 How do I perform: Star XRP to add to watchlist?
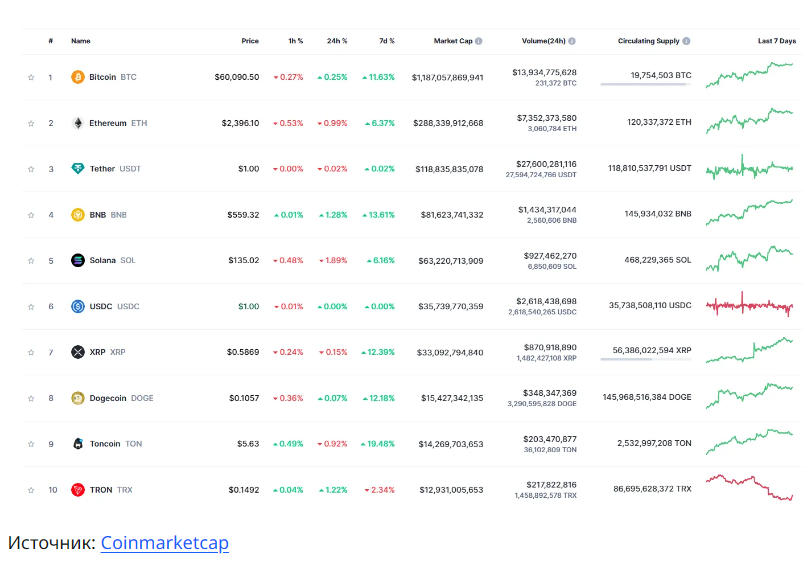31,353
